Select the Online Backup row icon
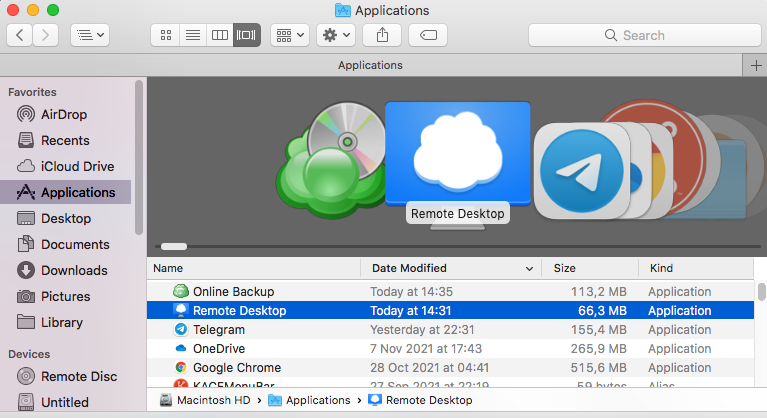Screen dimensions: 767x418 pyautogui.click(x=180, y=291)
